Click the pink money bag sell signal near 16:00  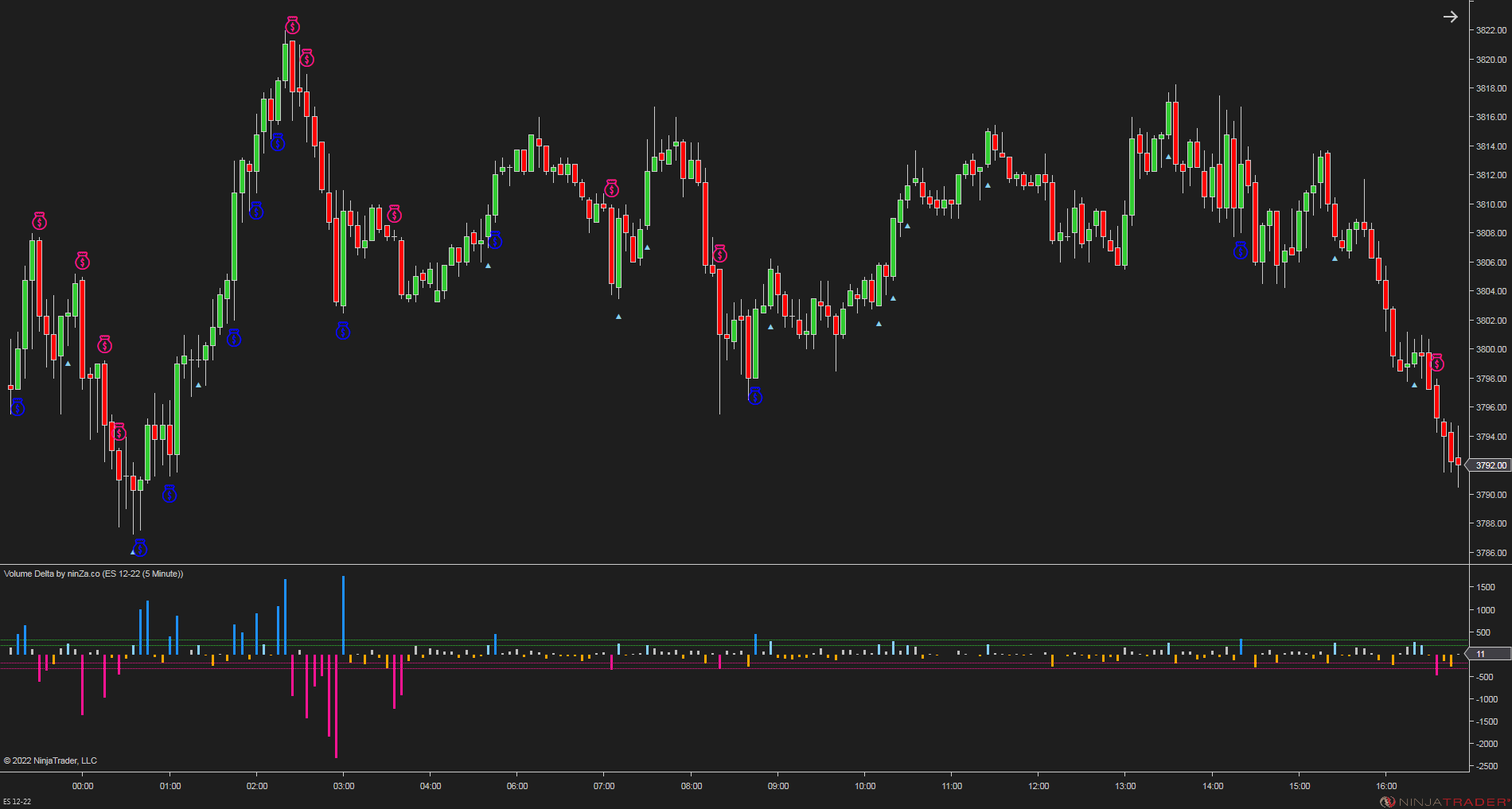point(1435,363)
